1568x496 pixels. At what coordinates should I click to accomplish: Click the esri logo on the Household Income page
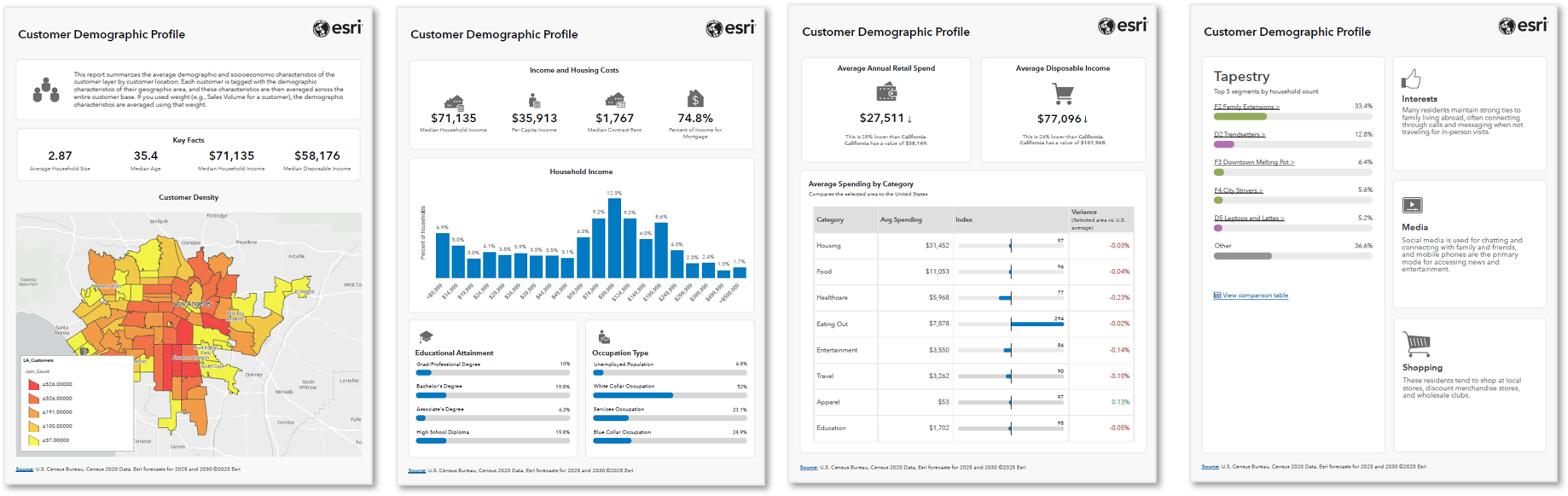[x=730, y=28]
